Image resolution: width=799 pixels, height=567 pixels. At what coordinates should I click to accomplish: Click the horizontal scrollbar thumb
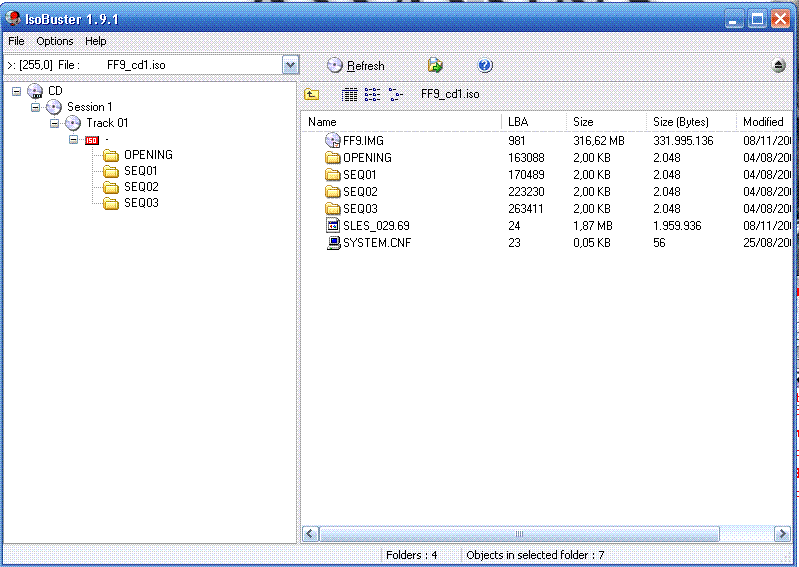coord(519,534)
